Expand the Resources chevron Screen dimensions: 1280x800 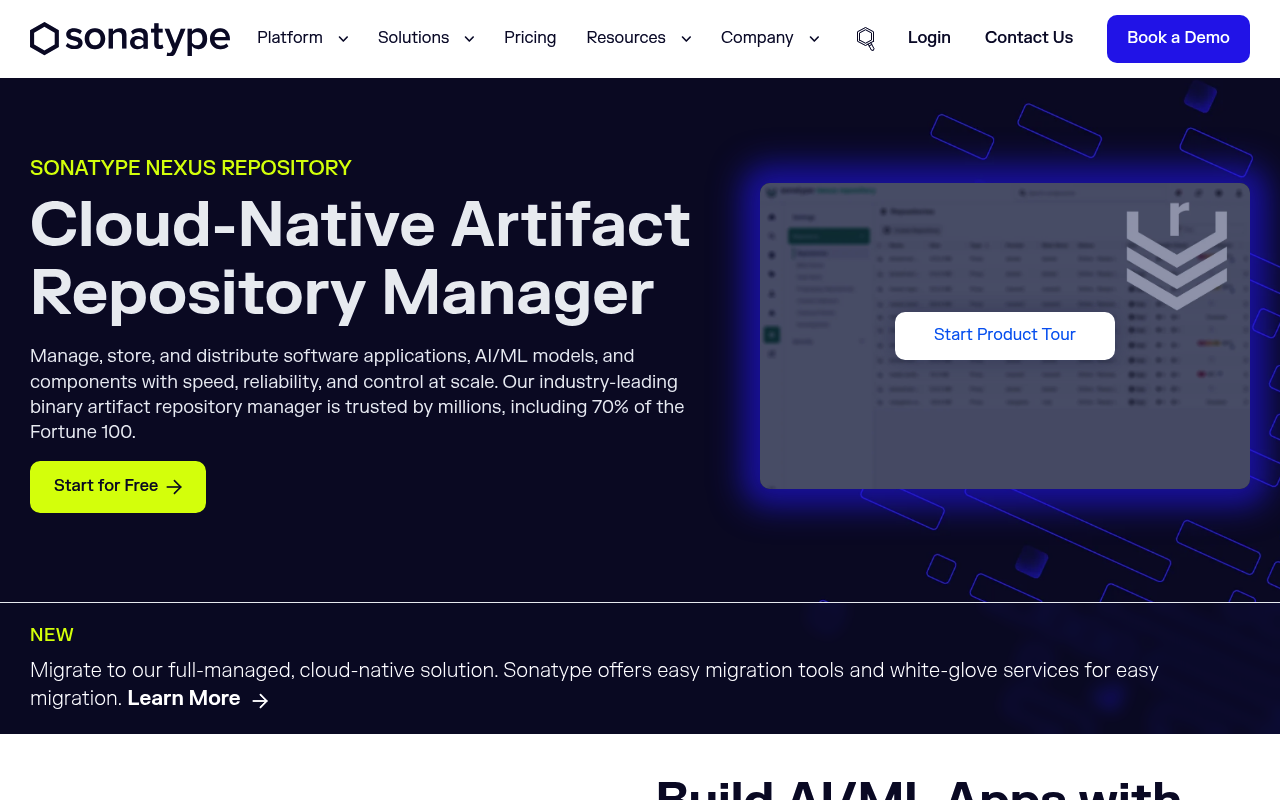tap(686, 39)
